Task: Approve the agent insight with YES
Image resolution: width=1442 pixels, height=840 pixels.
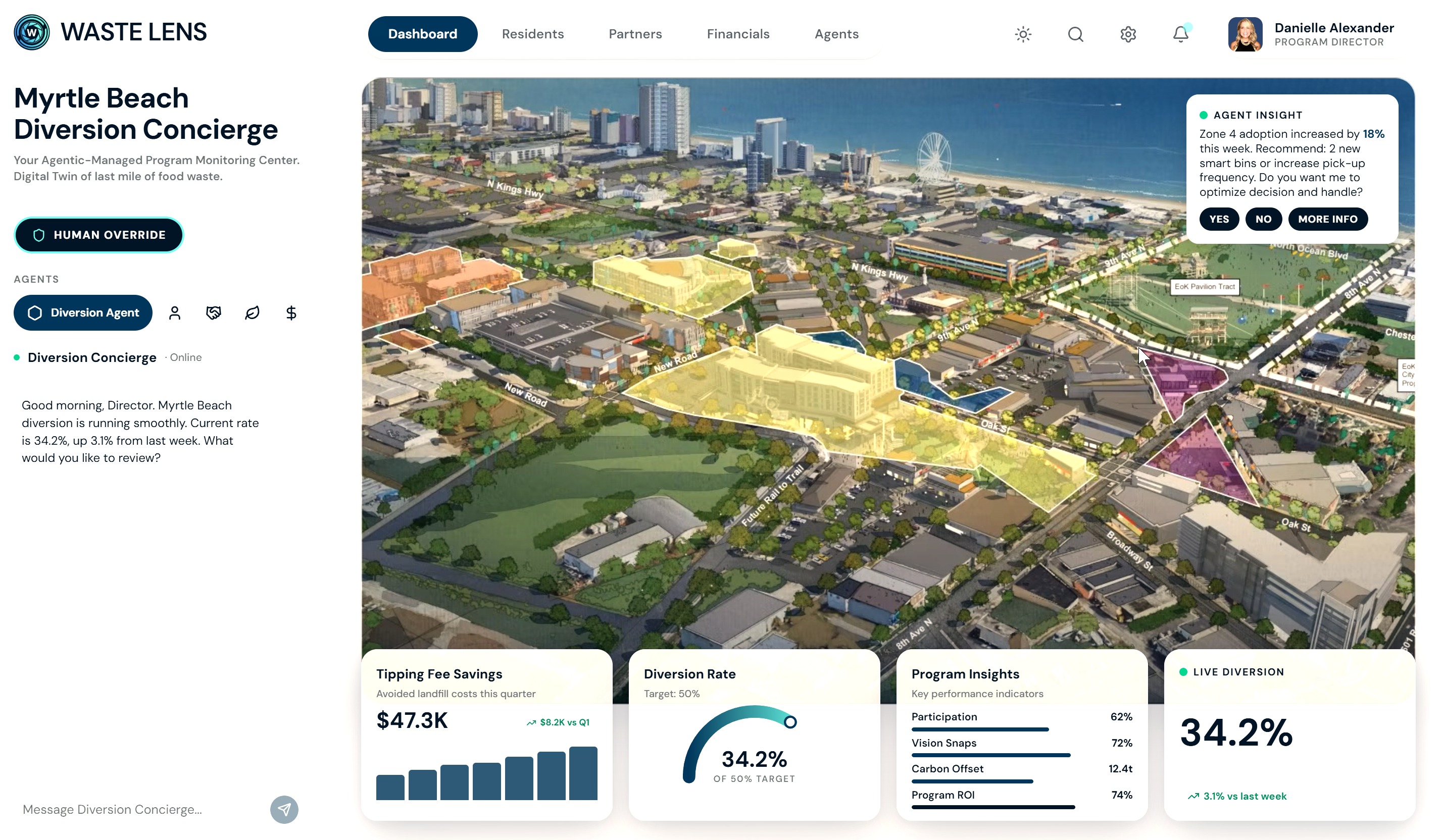Action: [x=1218, y=219]
